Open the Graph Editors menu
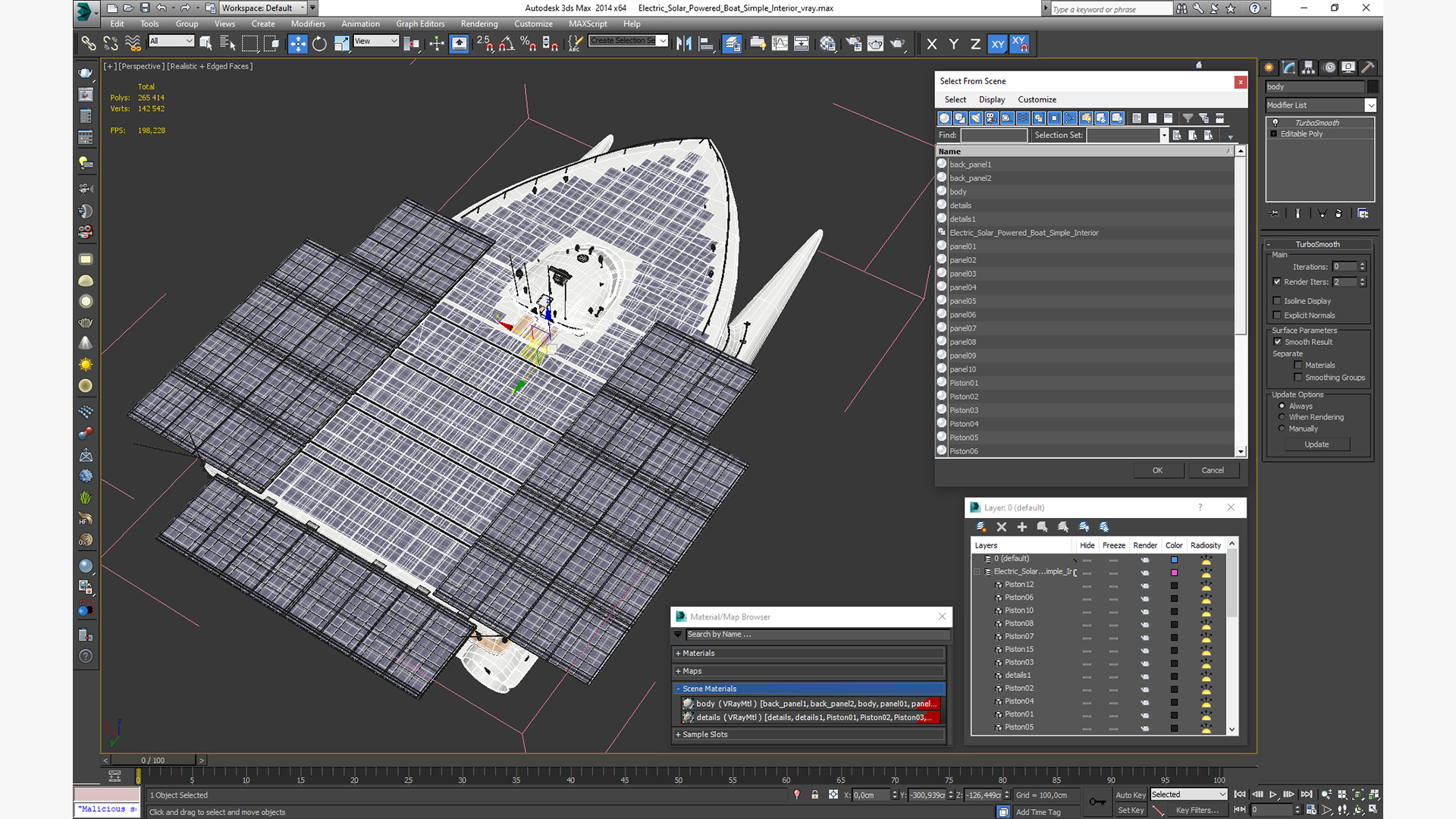This screenshot has width=1456, height=819. coord(420,24)
